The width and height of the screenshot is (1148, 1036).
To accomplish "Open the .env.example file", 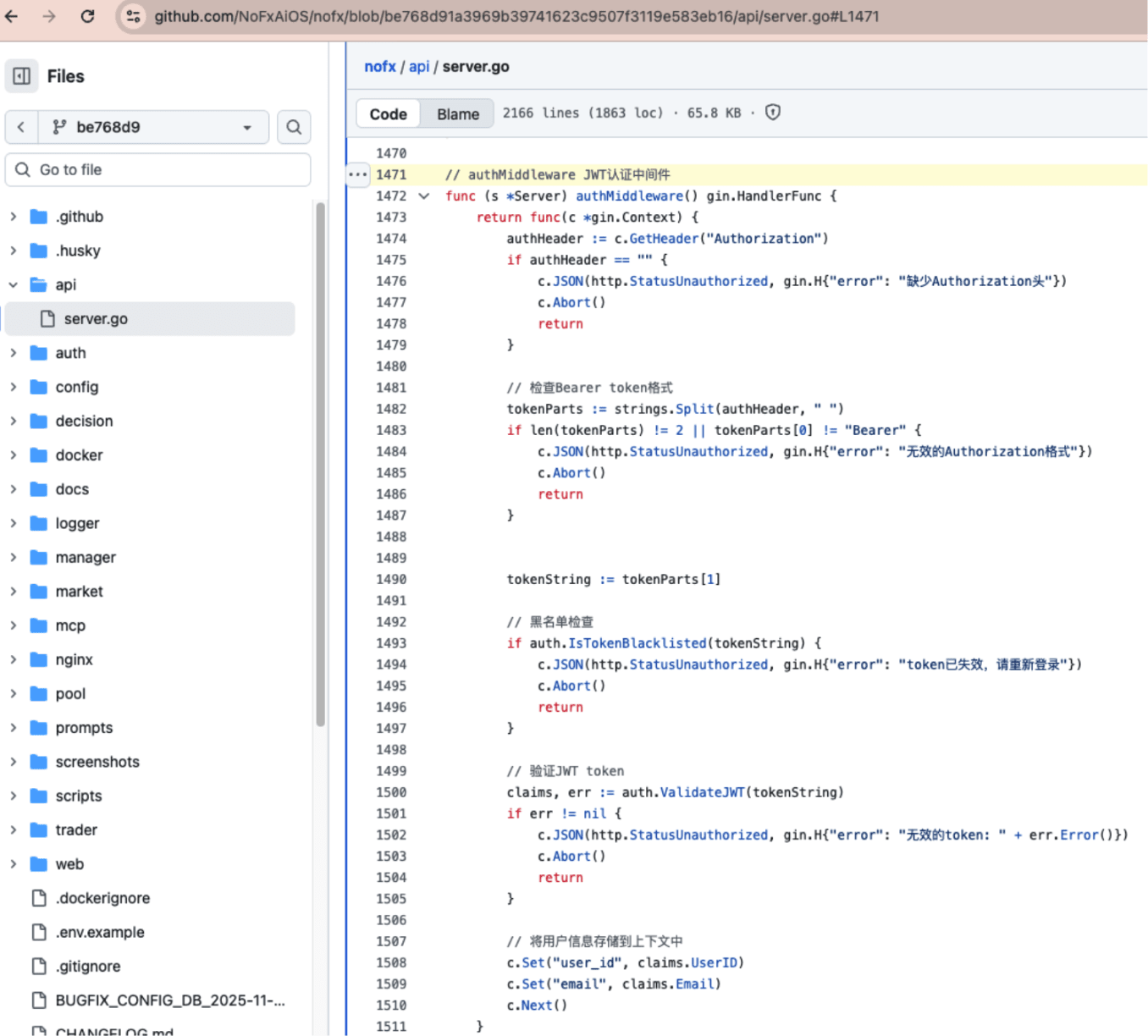I will coord(99,932).
